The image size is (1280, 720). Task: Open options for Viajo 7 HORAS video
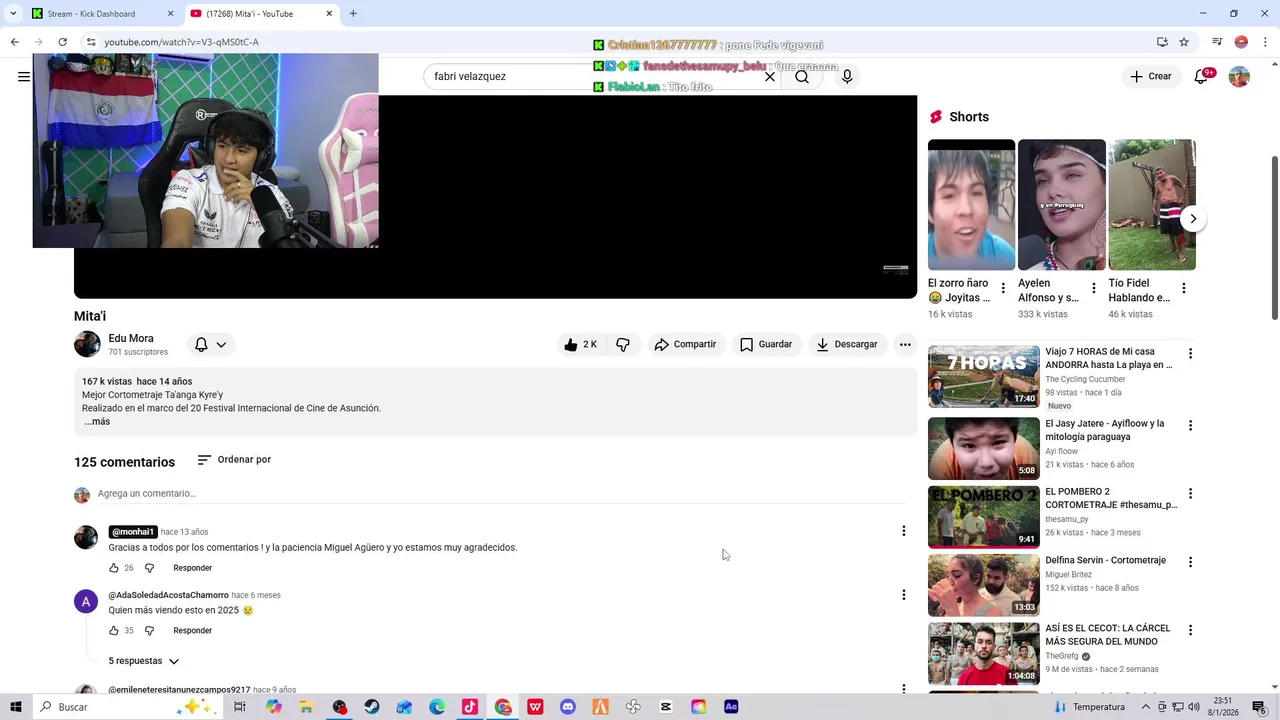click(x=1190, y=354)
